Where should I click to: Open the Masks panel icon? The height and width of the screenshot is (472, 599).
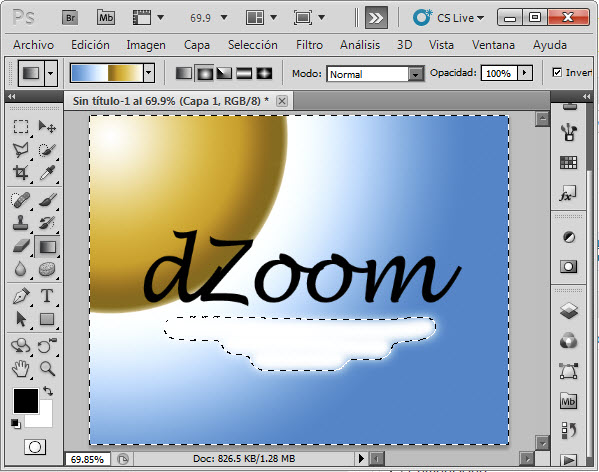click(568, 266)
